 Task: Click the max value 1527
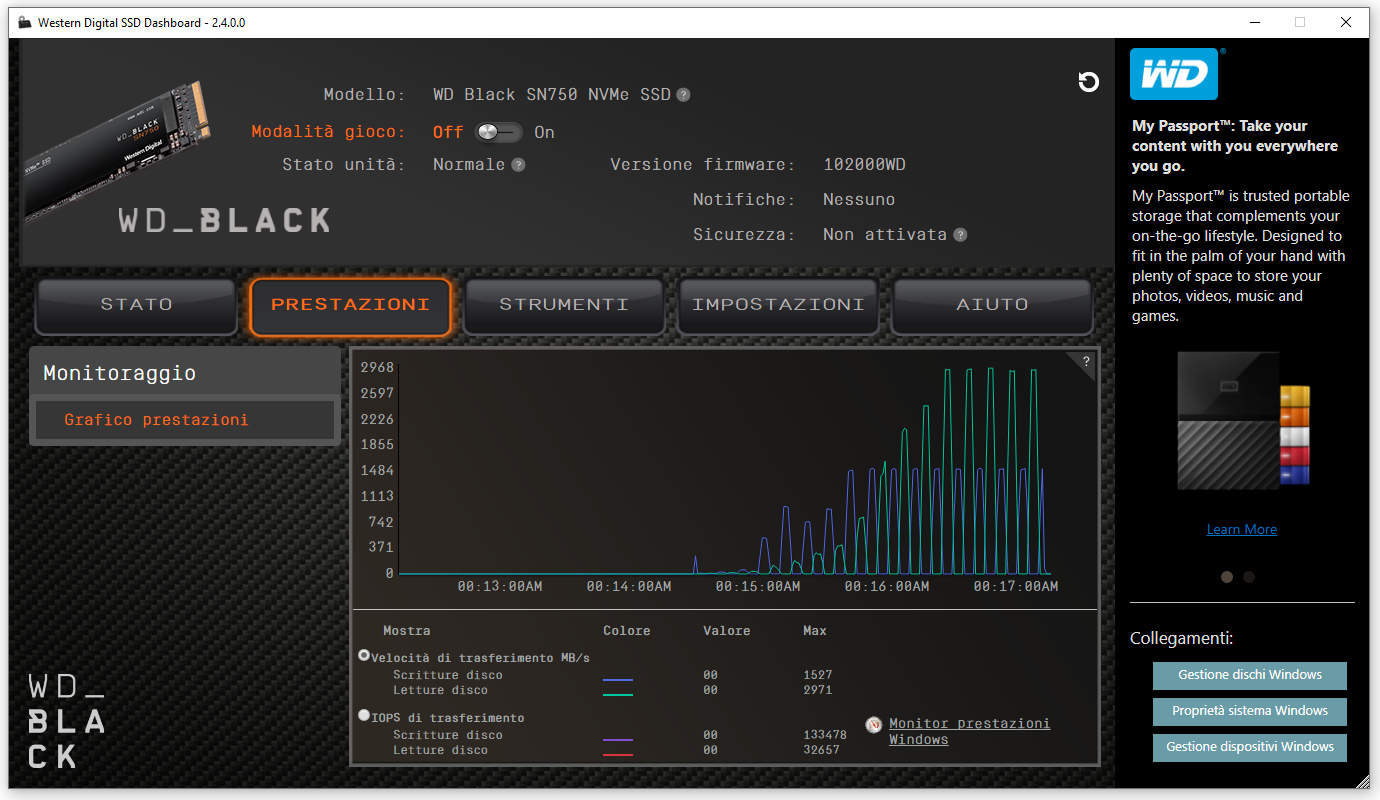click(x=818, y=675)
